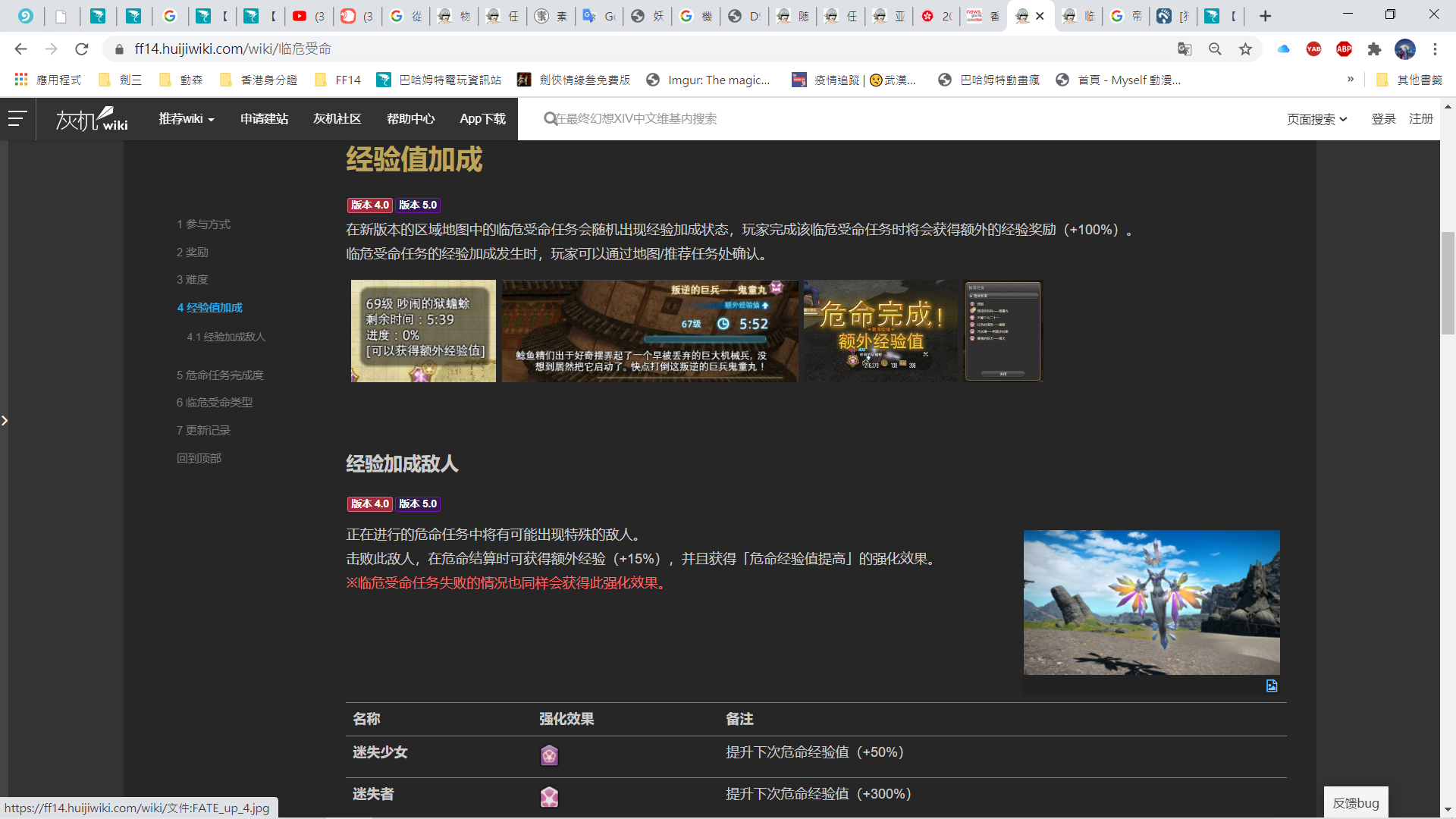Open the 69级 吵闹的狱蟾蜍 thumbnail
1456x819 pixels.
423,331
